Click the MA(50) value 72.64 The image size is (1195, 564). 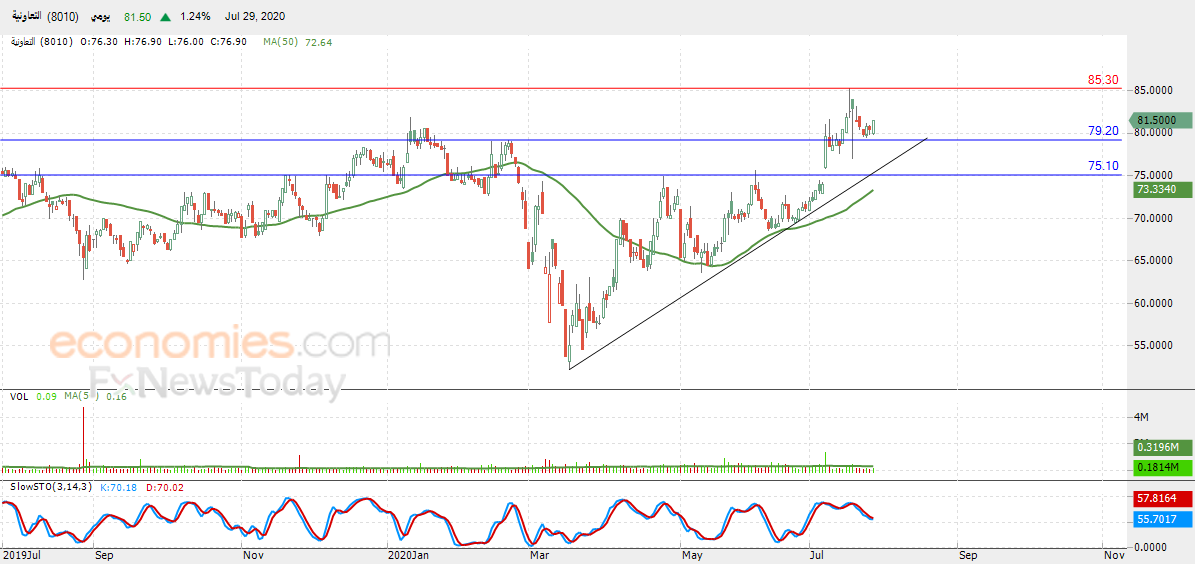pyautogui.click(x=318, y=42)
